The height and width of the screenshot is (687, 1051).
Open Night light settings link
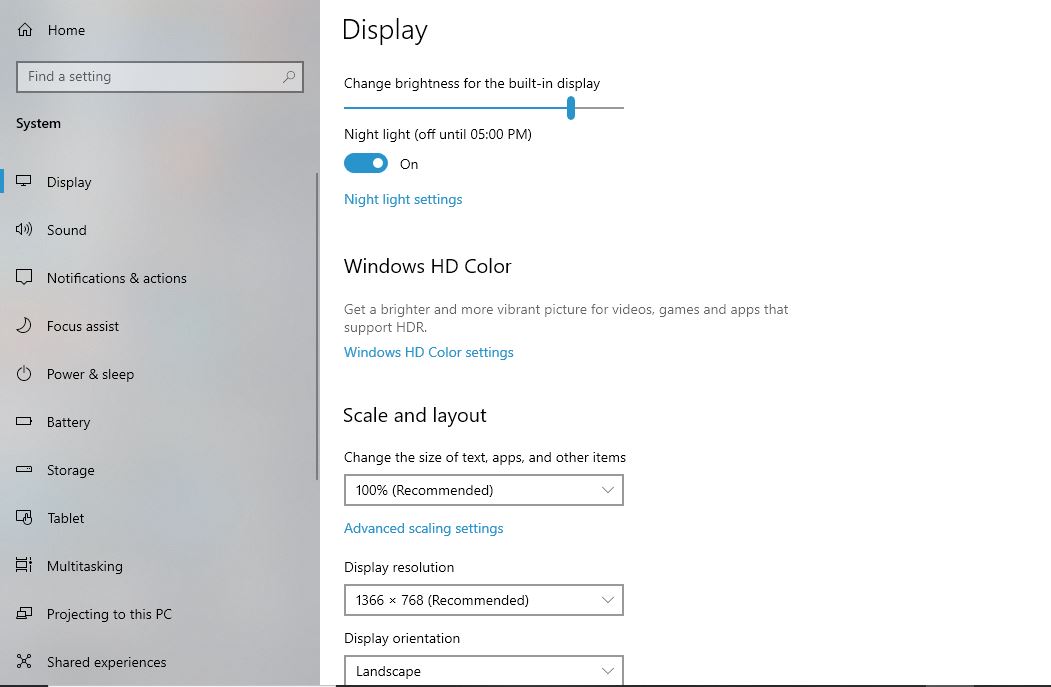pos(403,199)
